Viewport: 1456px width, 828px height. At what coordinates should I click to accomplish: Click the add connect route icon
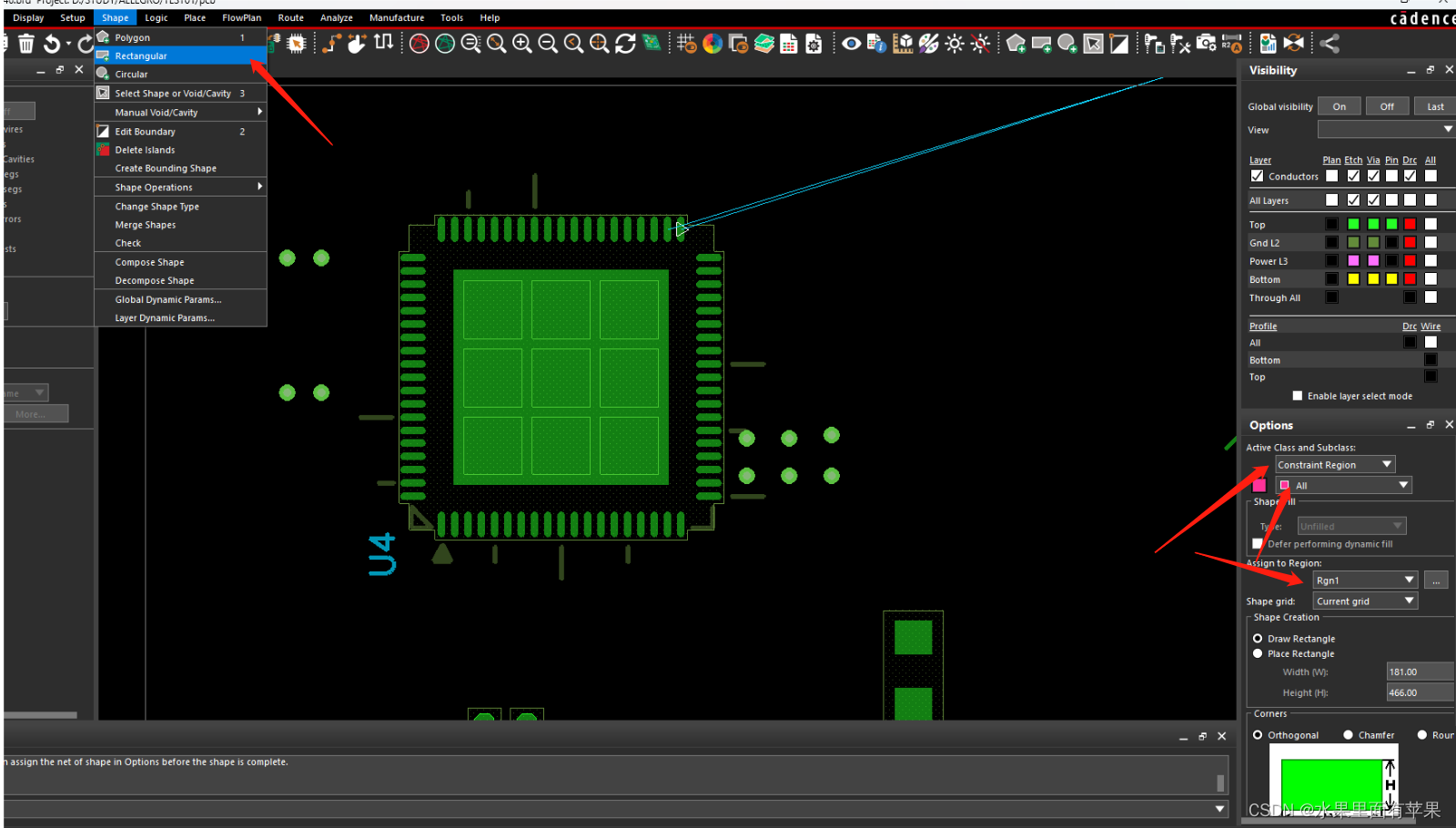332,44
